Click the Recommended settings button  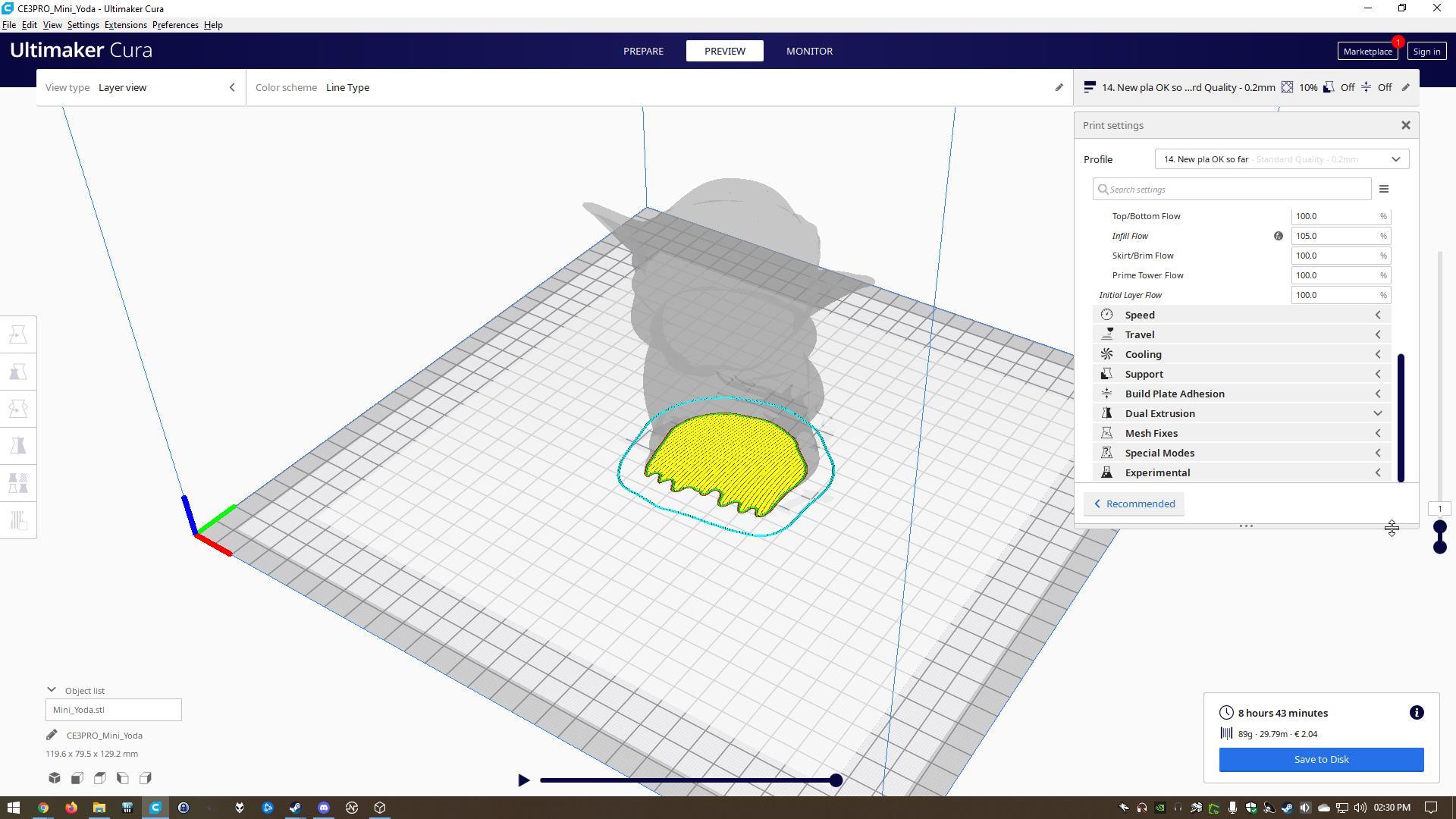(x=1134, y=504)
